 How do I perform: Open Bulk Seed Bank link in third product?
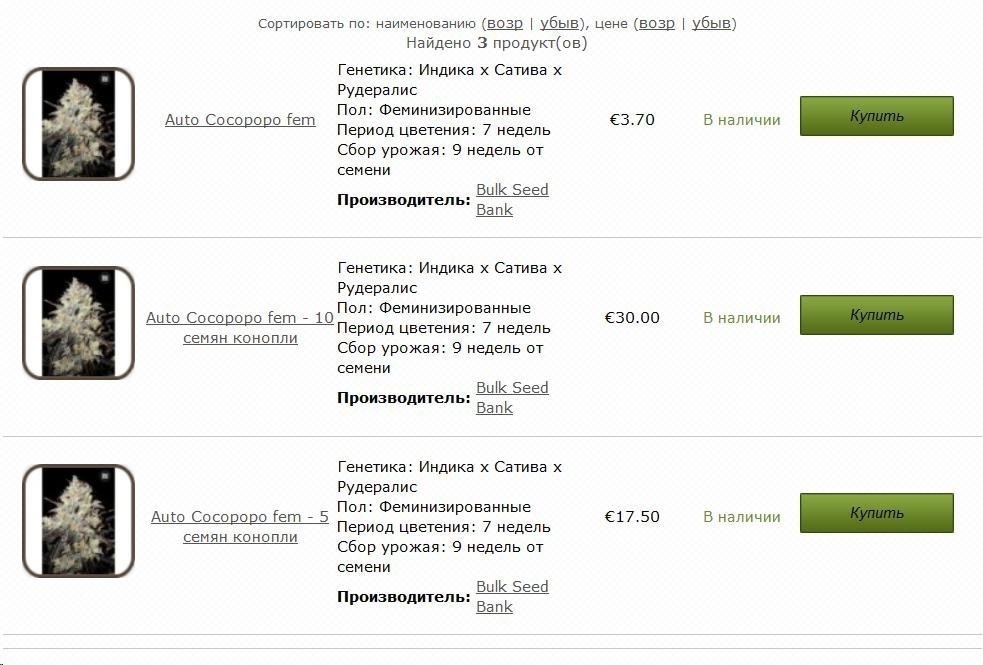[x=512, y=596]
